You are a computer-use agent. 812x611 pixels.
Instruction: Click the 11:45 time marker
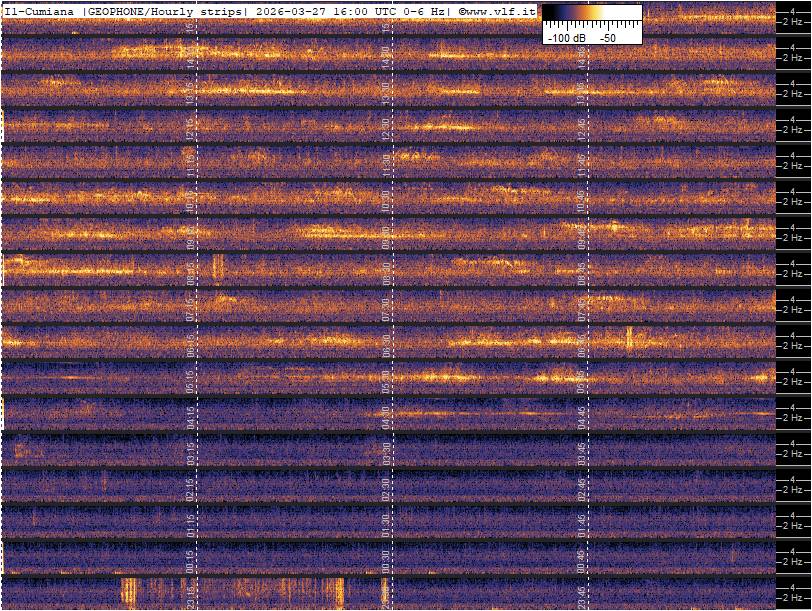(581, 164)
